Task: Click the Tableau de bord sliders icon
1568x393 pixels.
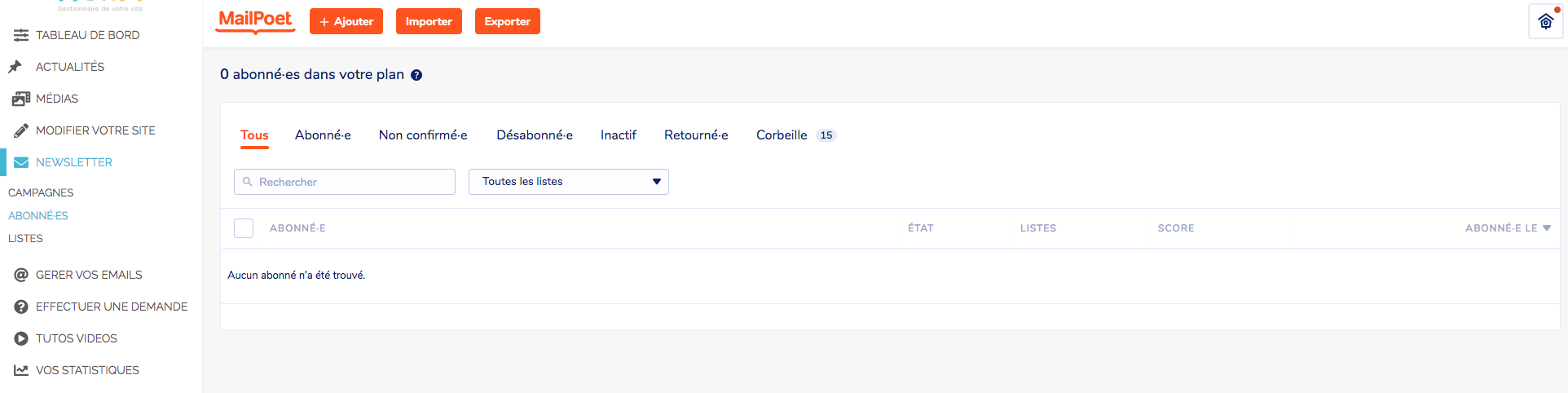Action: tap(21, 35)
